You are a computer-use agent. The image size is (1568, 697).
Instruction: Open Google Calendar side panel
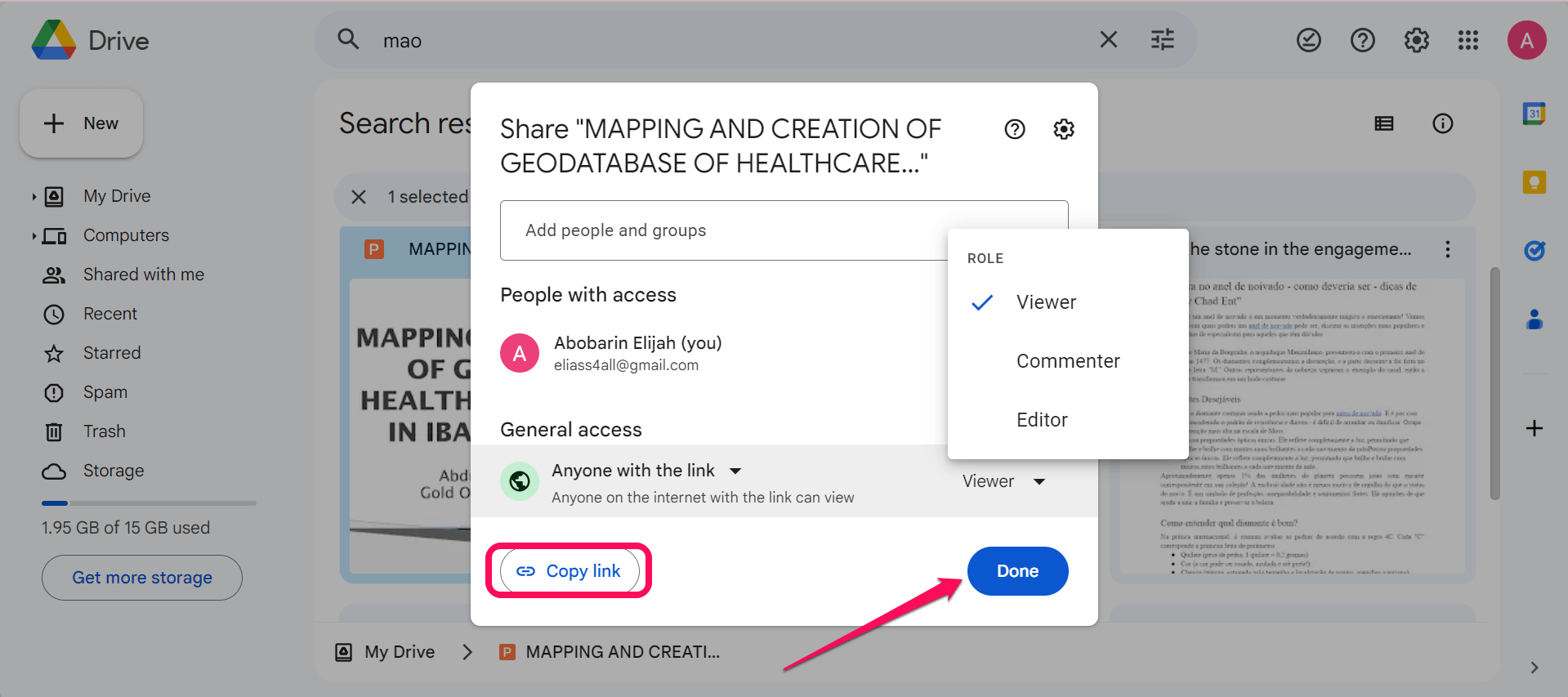click(x=1534, y=114)
